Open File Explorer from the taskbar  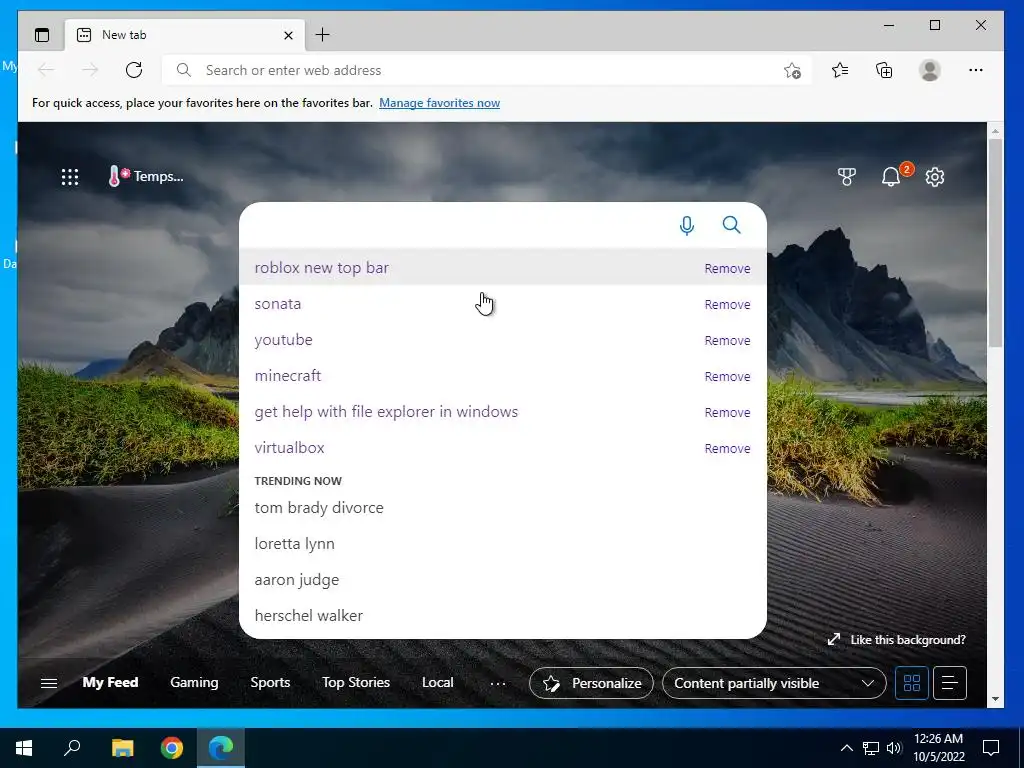tap(122, 748)
